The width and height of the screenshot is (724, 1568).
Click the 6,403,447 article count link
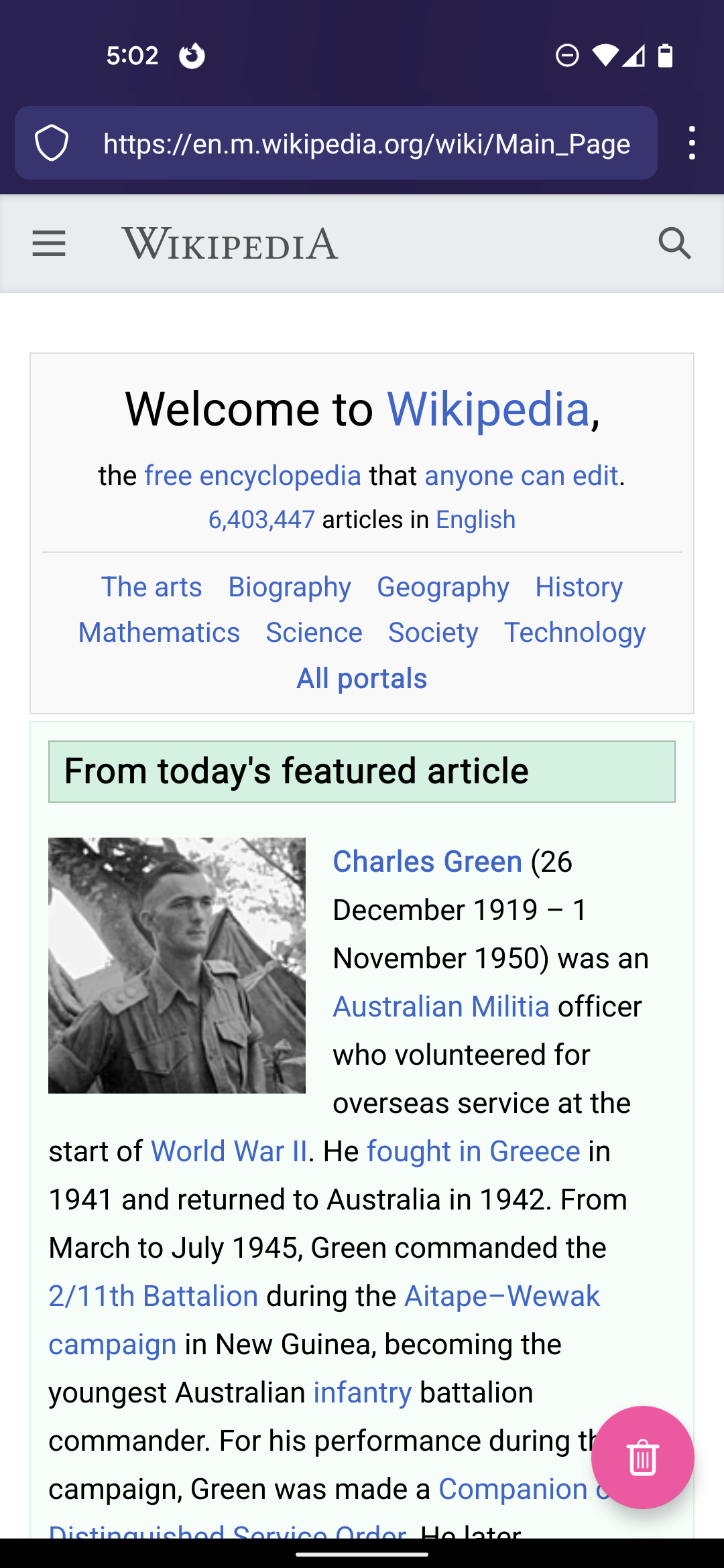click(x=261, y=520)
